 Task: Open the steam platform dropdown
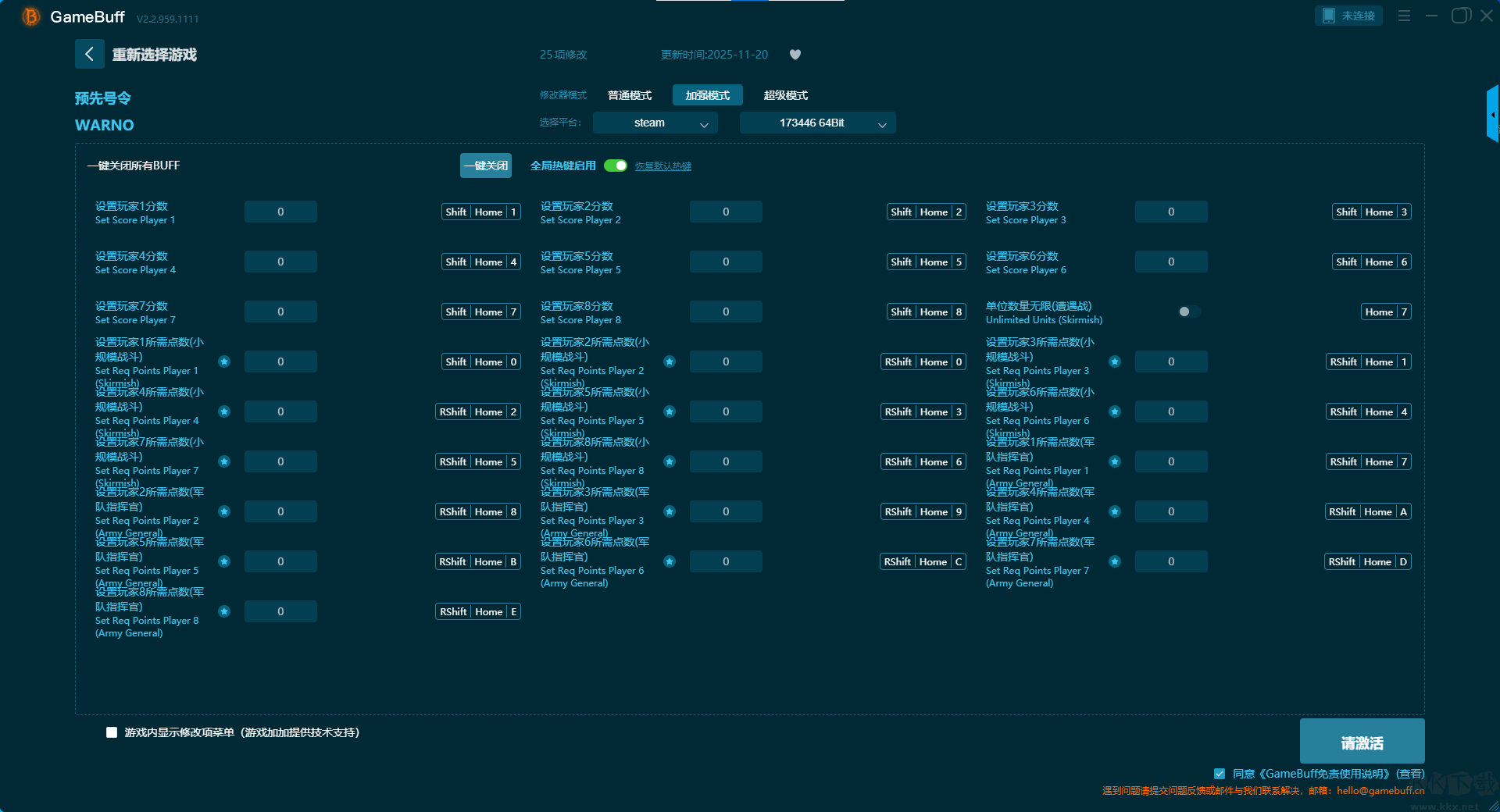click(x=655, y=123)
